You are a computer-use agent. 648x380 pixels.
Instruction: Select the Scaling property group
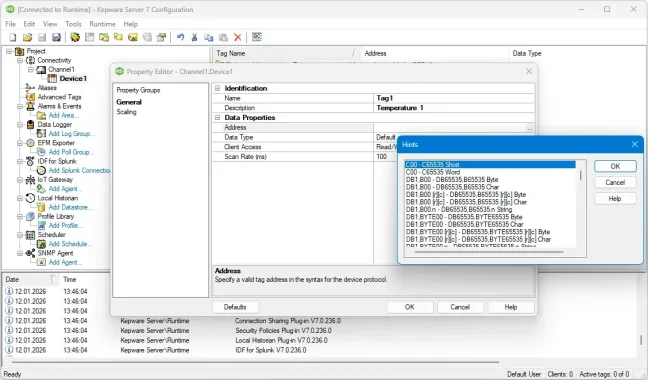pos(126,112)
